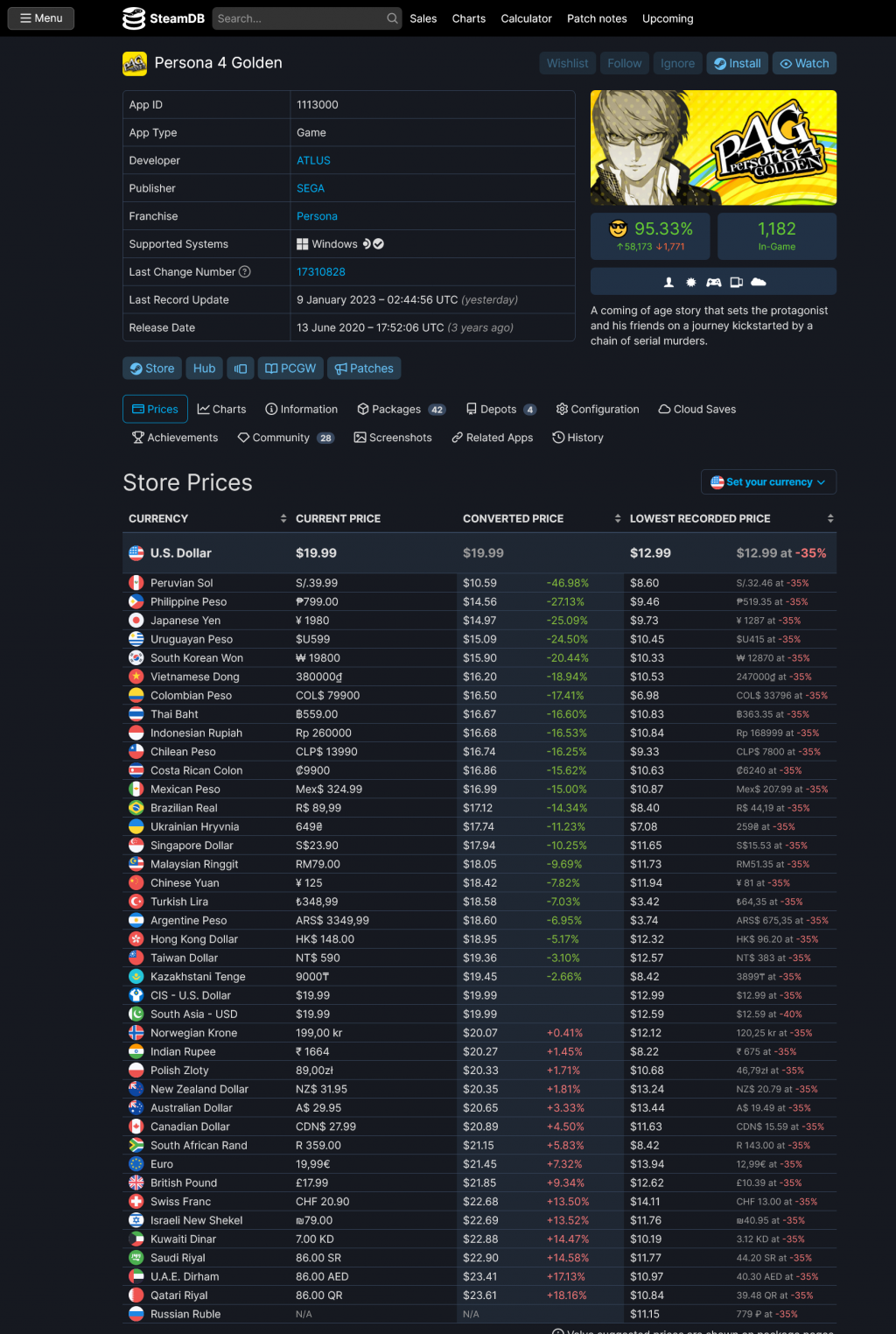Click the controller support icon

pos(714,282)
